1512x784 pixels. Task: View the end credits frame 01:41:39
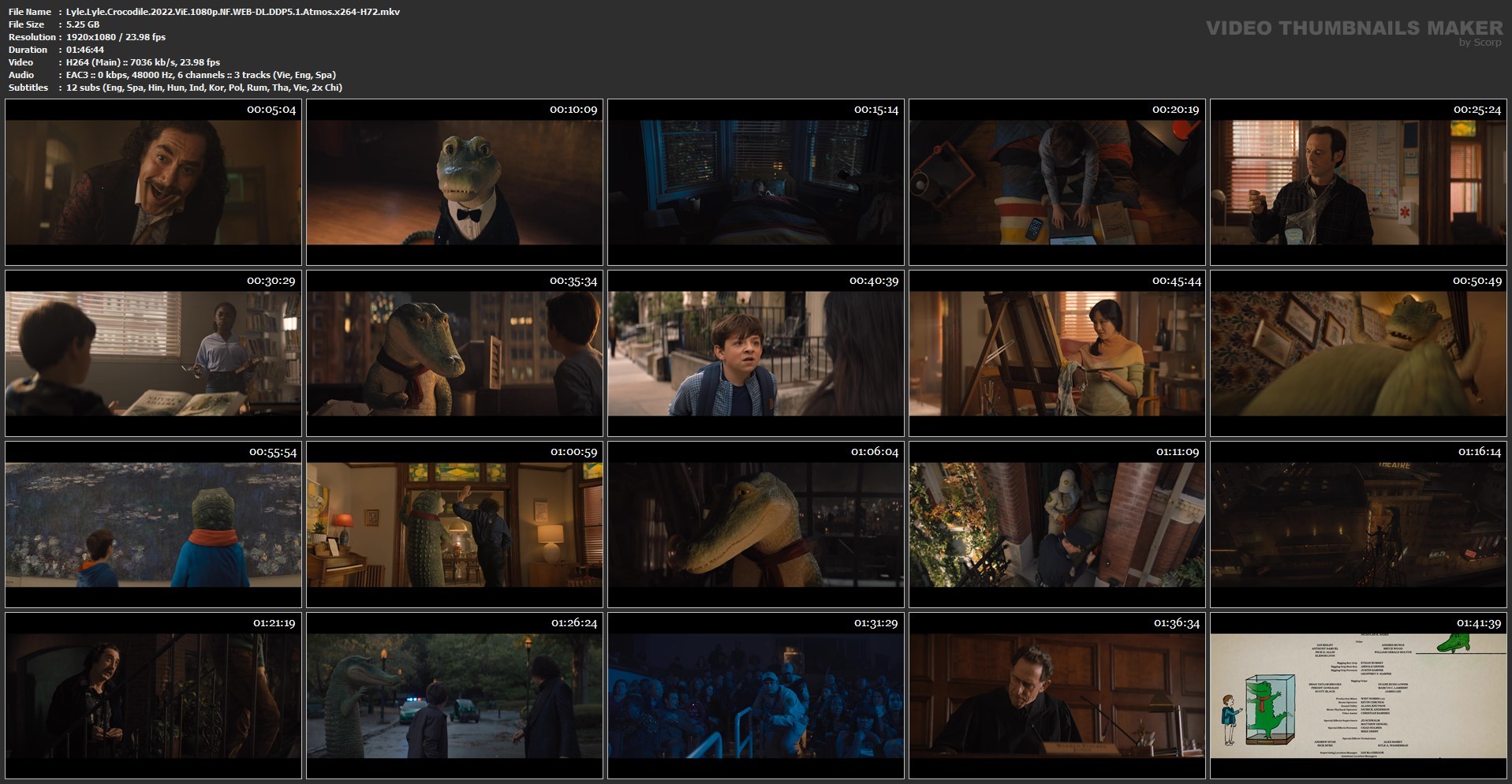[1358, 696]
